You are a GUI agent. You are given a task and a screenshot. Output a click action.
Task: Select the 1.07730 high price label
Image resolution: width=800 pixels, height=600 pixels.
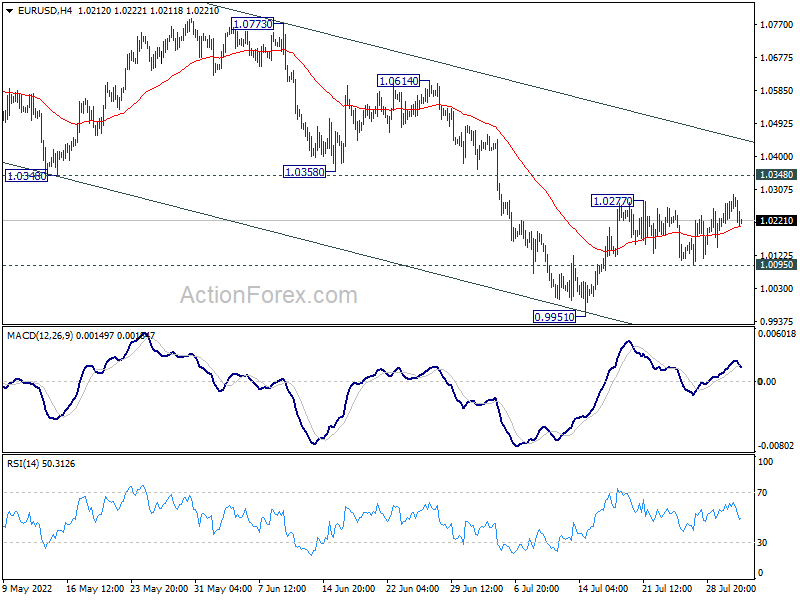click(x=253, y=24)
